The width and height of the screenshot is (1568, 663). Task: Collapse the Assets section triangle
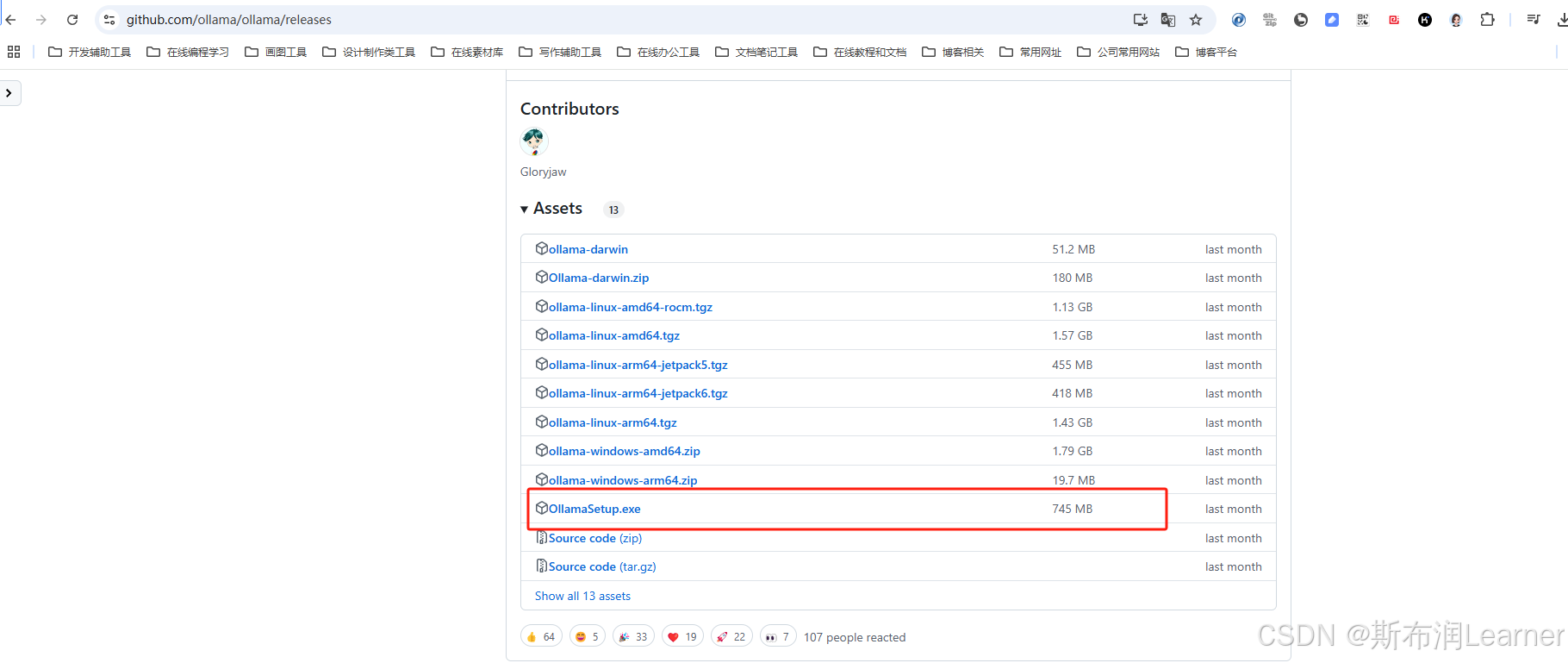click(524, 210)
